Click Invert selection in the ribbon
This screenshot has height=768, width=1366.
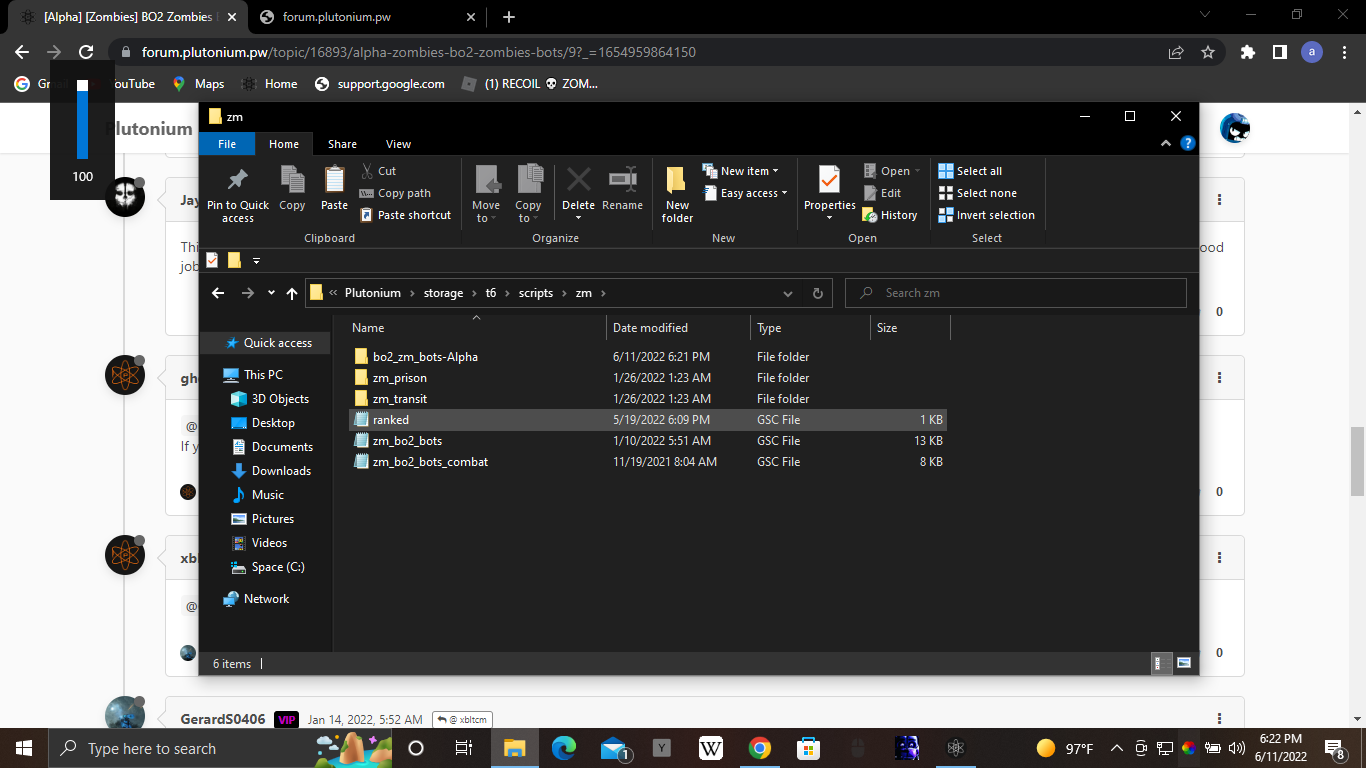click(x=986, y=215)
